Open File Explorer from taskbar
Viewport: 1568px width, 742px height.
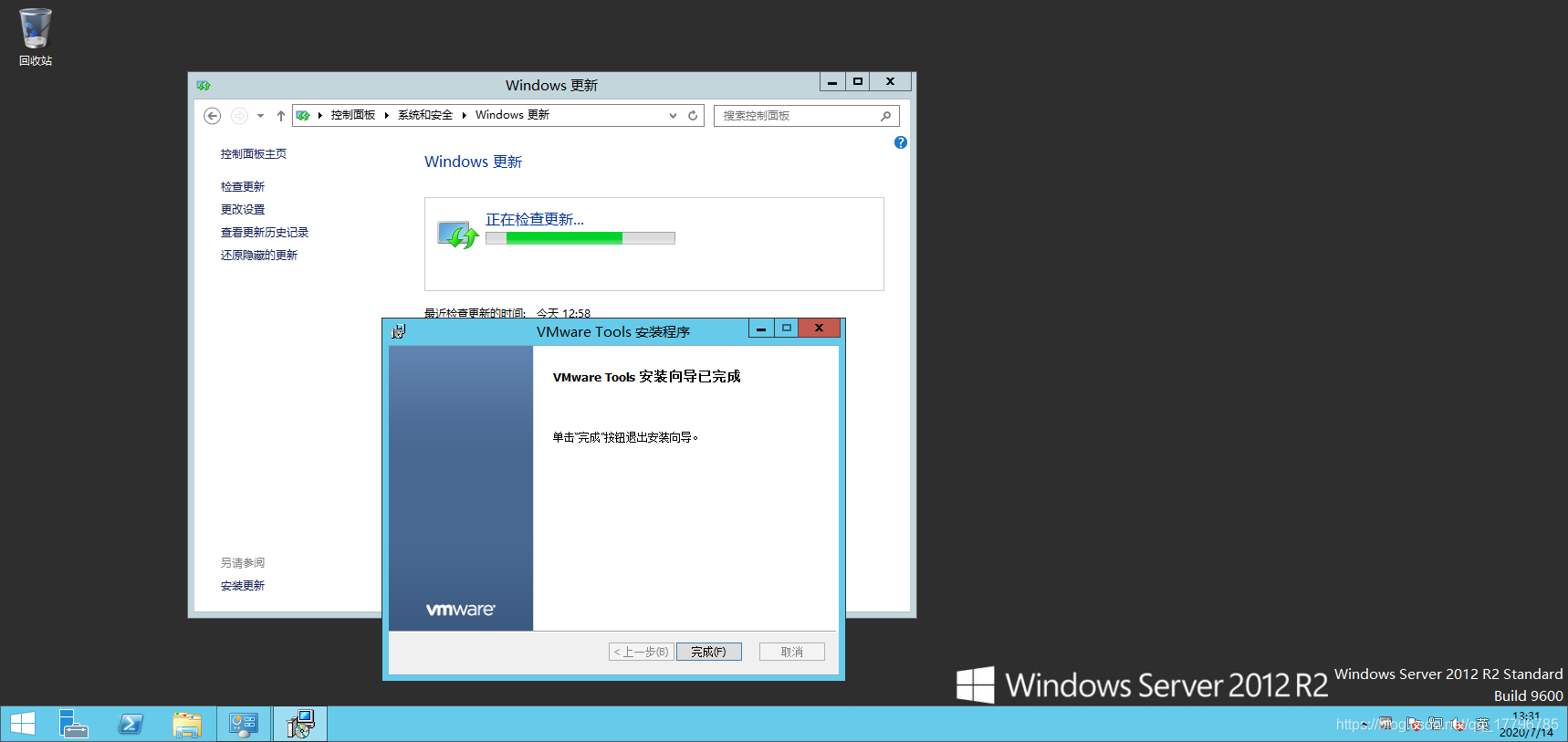pos(187,725)
